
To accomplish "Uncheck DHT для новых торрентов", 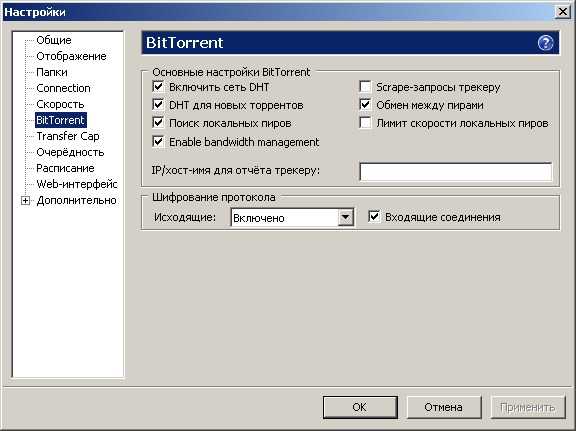I will (x=158, y=105).
